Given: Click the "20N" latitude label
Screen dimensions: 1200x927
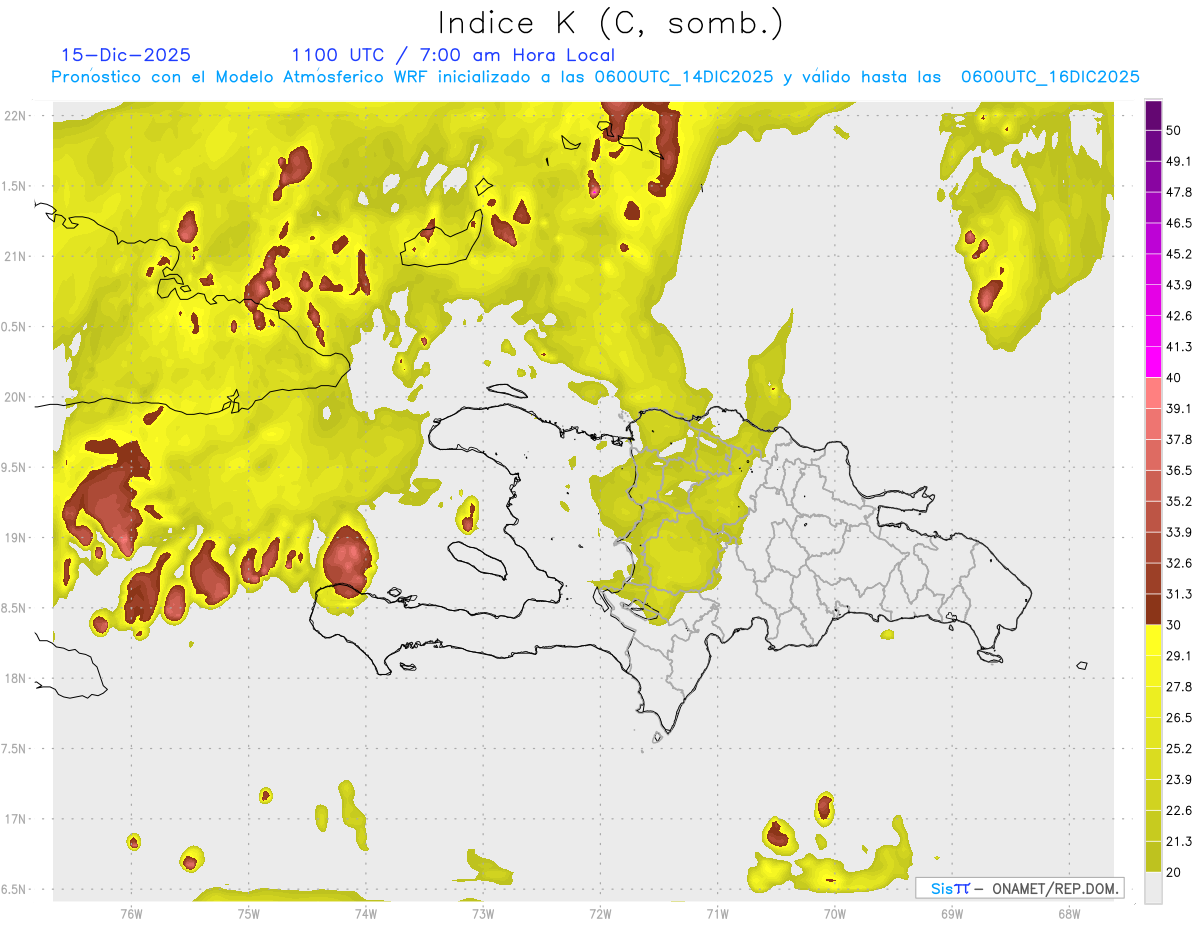Looking at the screenshot, I should click(x=15, y=397).
